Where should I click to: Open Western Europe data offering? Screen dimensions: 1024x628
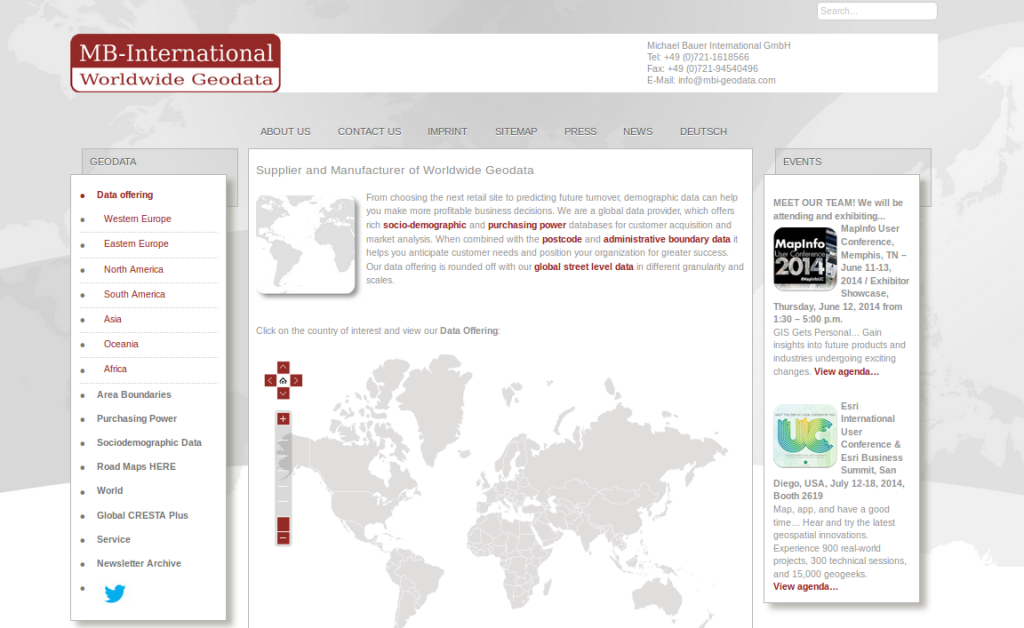click(x=137, y=219)
